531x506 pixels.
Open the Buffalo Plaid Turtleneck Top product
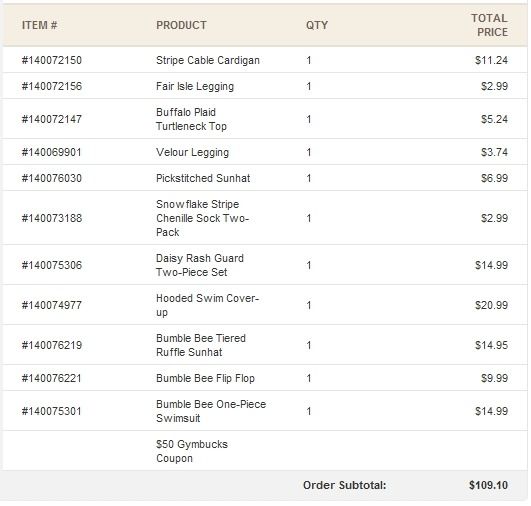click(x=191, y=119)
